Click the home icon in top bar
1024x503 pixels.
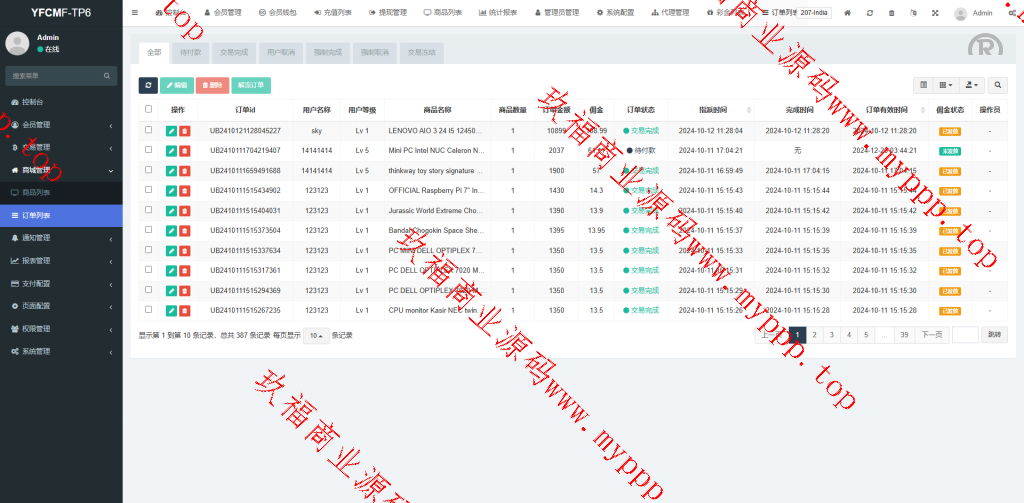pyautogui.click(x=848, y=13)
